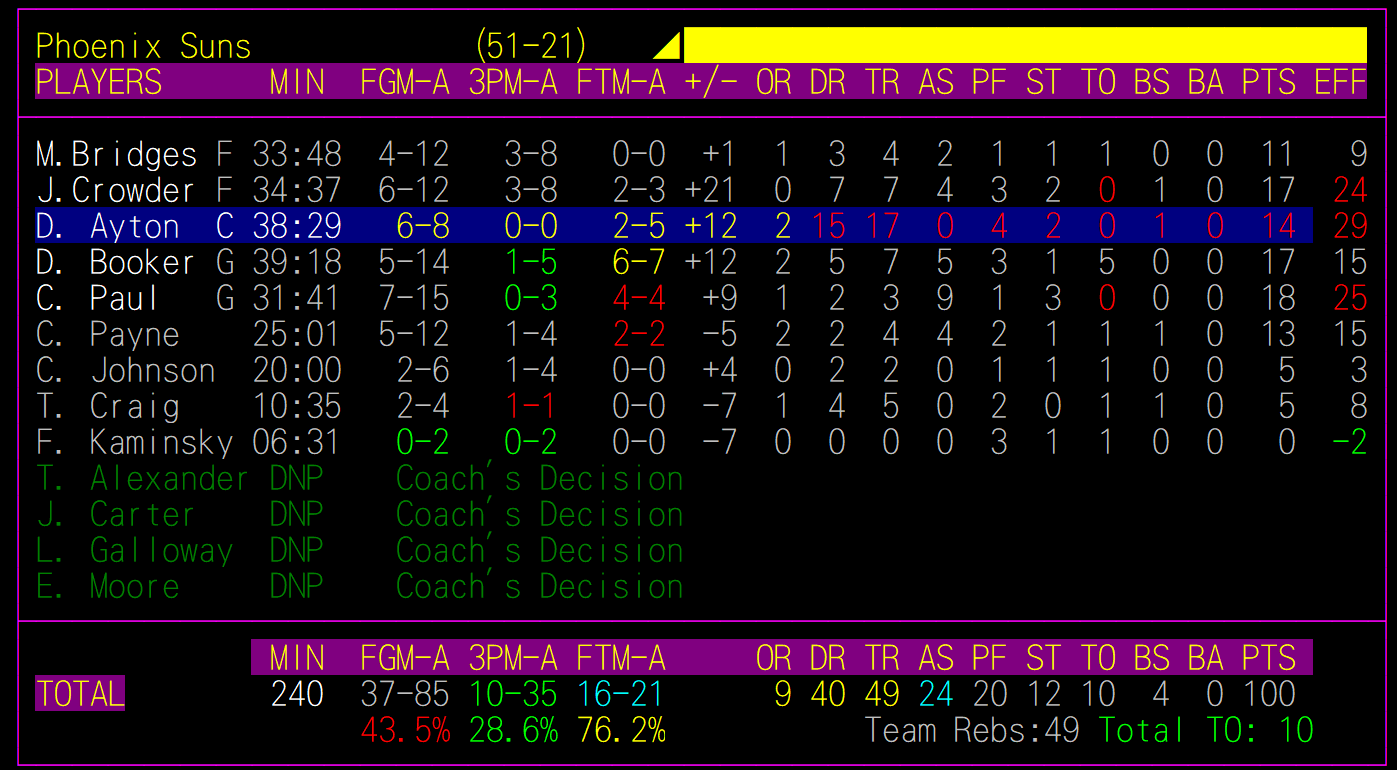Select Paul's field goals value 7-15

[414, 298]
